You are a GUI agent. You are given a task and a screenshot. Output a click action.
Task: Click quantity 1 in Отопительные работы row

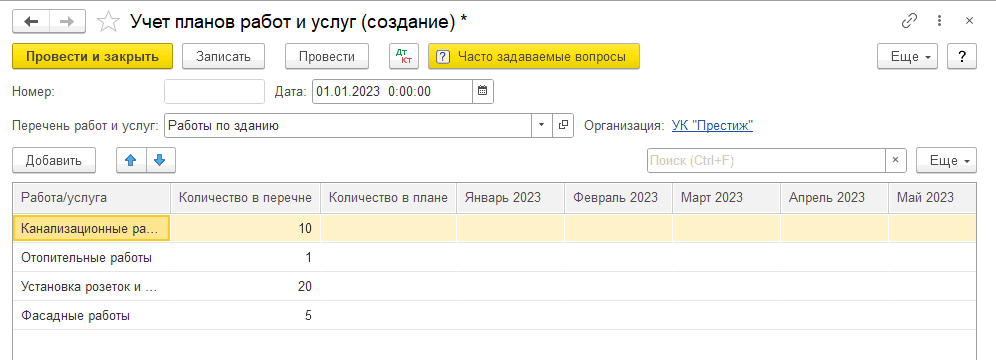pyautogui.click(x=245, y=258)
